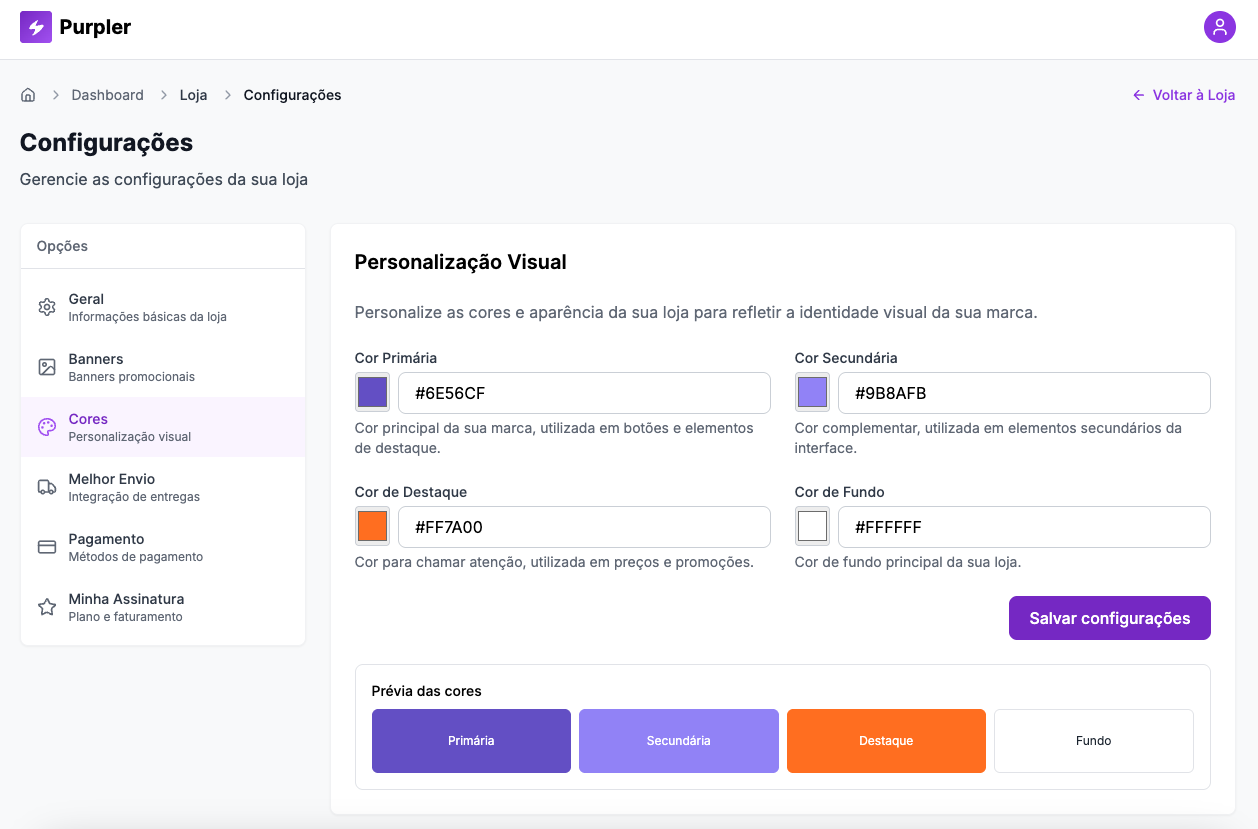Open the user profile avatar icon

tap(1220, 27)
